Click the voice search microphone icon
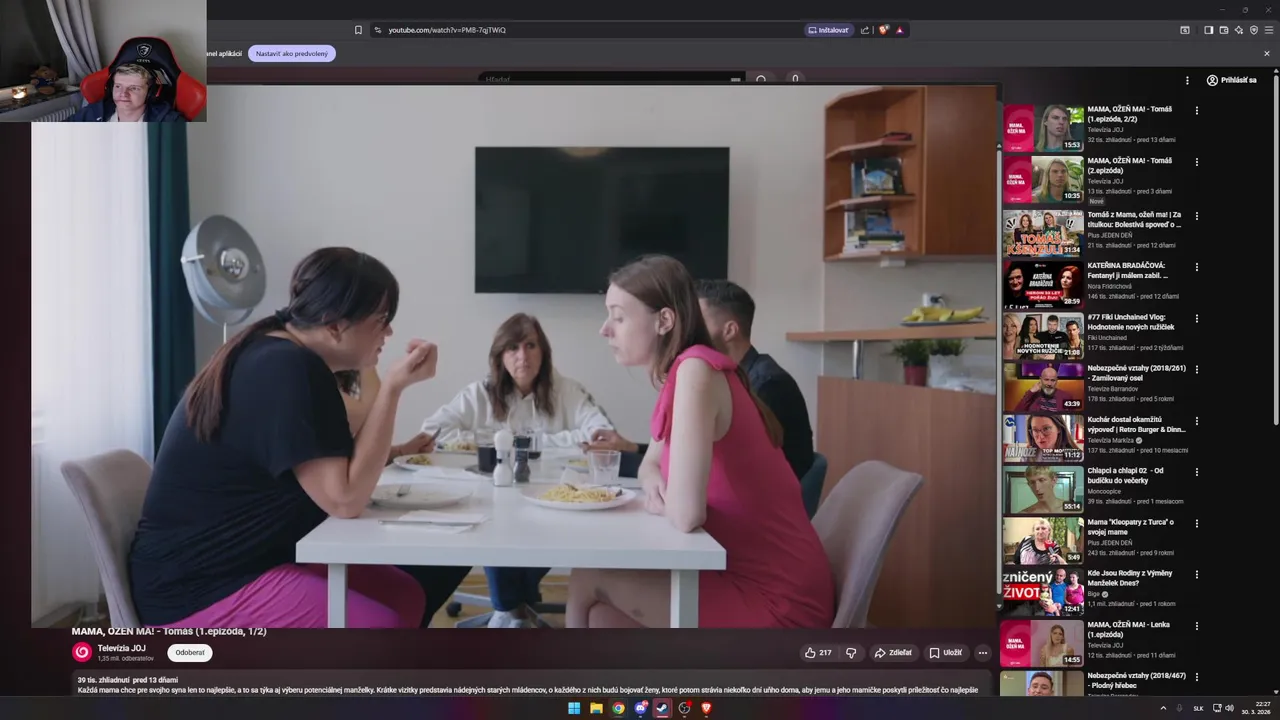The width and height of the screenshot is (1280, 720). pyautogui.click(x=795, y=79)
